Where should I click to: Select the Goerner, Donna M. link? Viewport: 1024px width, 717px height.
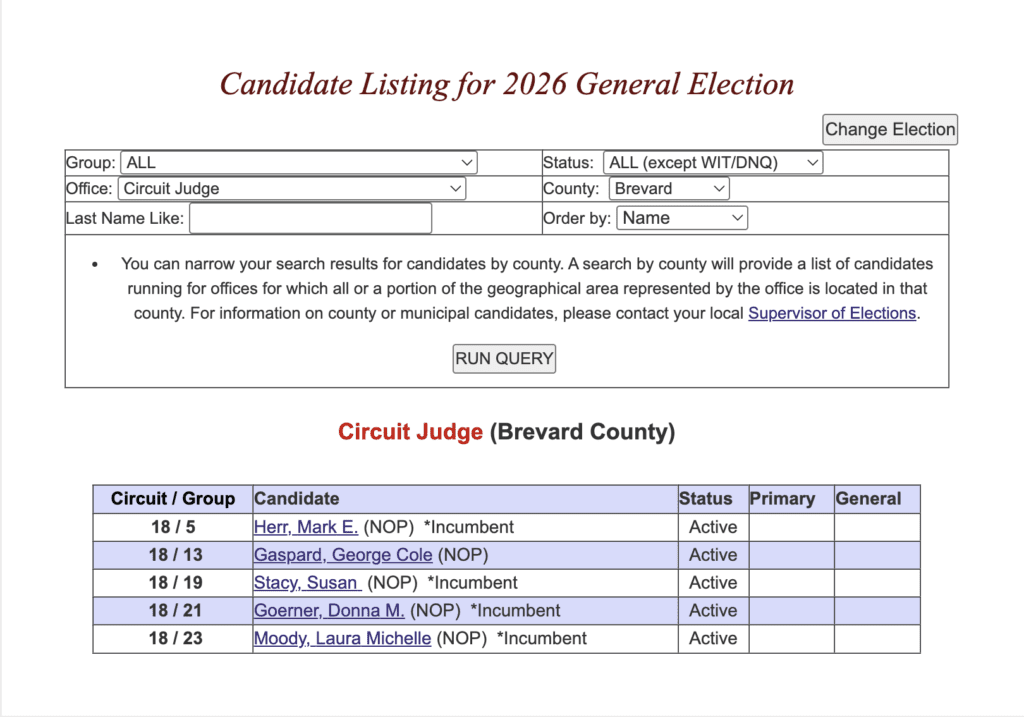(329, 610)
